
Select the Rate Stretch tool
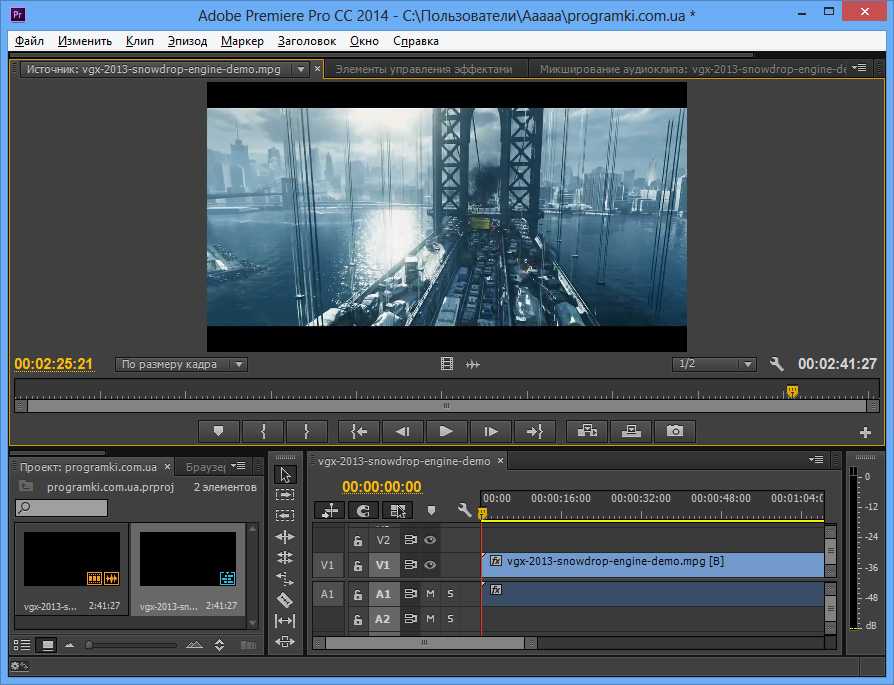(285, 578)
